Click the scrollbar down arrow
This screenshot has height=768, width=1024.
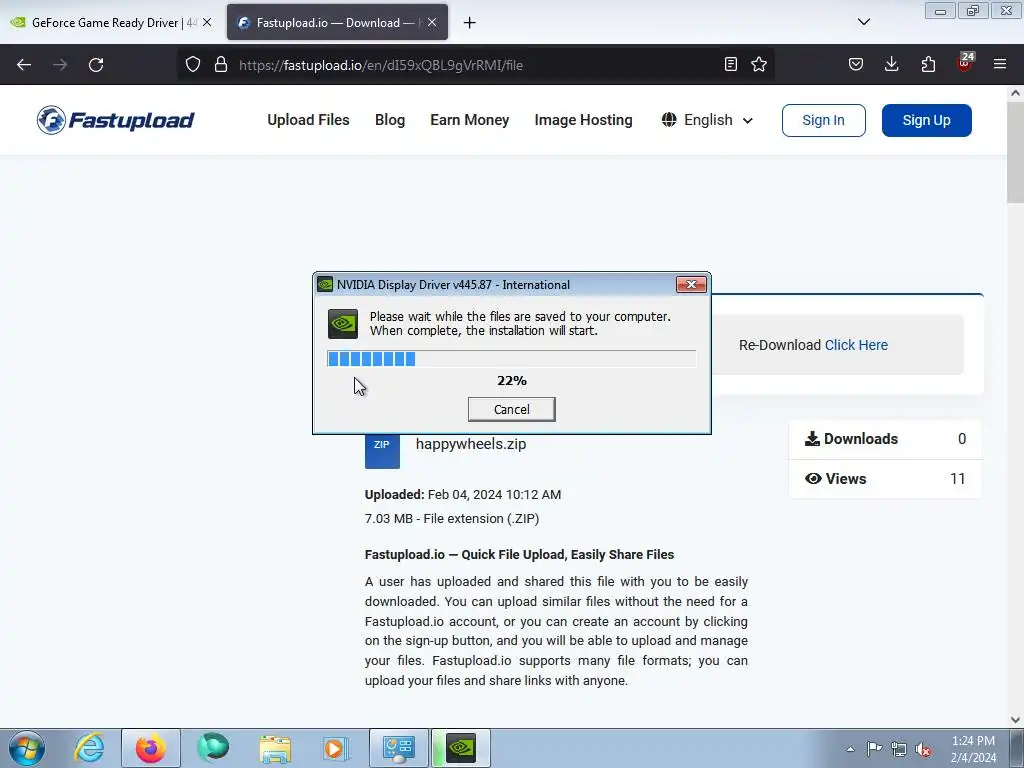[1015, 719]
